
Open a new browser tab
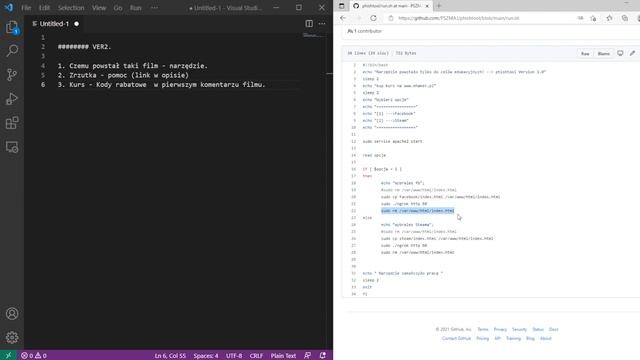click(x=439, y=6)
